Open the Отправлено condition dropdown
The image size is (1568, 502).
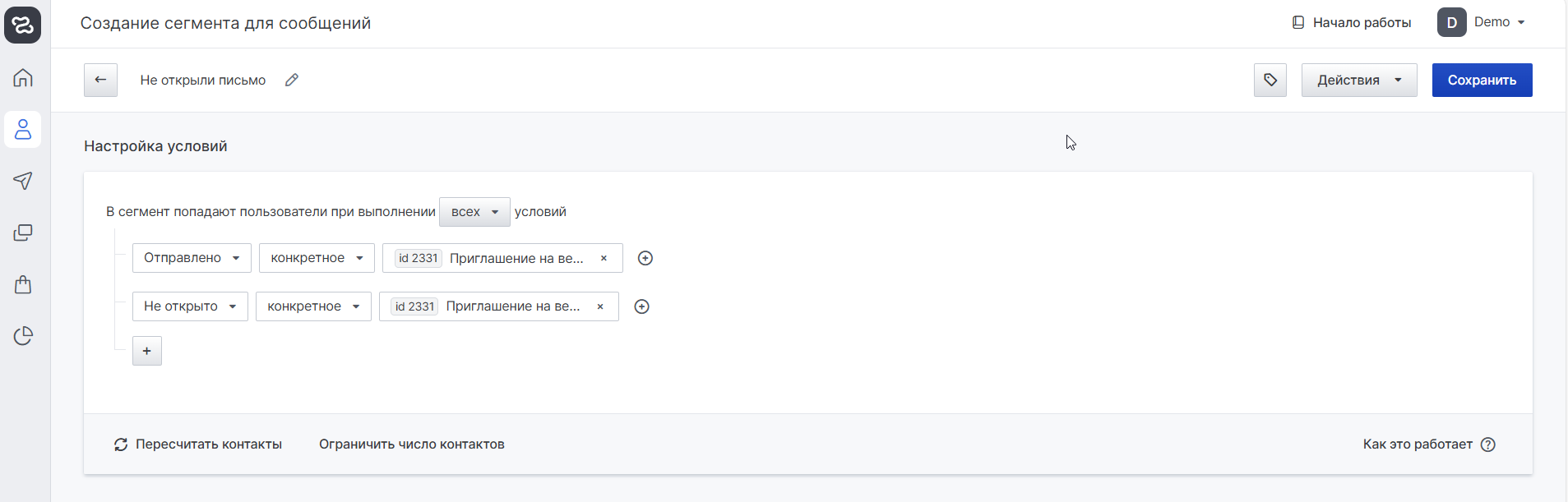pyautogui.click(x=192, y=258)
